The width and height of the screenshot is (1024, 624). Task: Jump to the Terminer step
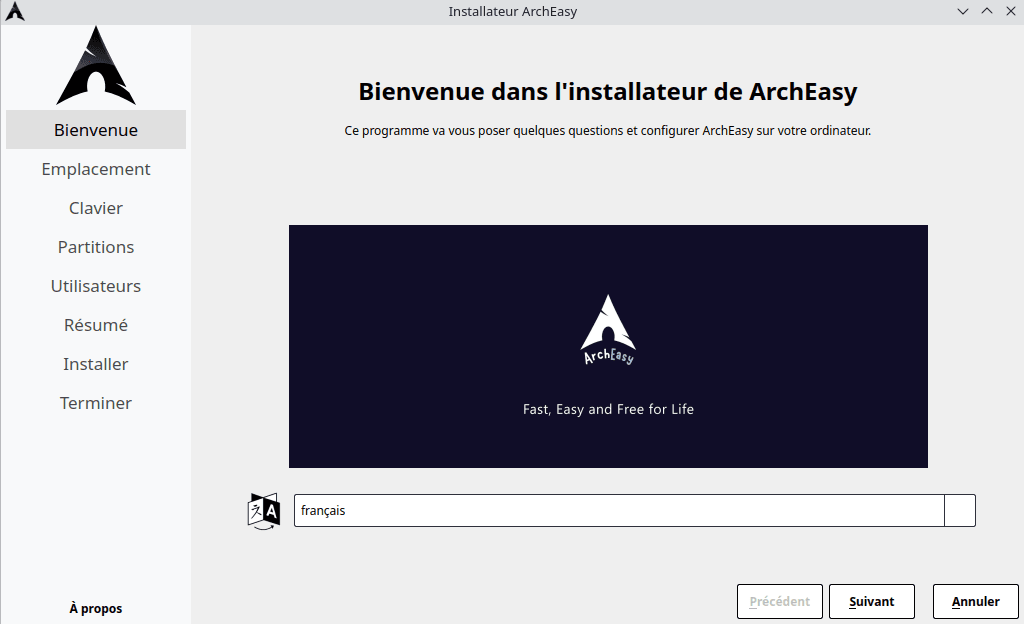click(96, 403)
